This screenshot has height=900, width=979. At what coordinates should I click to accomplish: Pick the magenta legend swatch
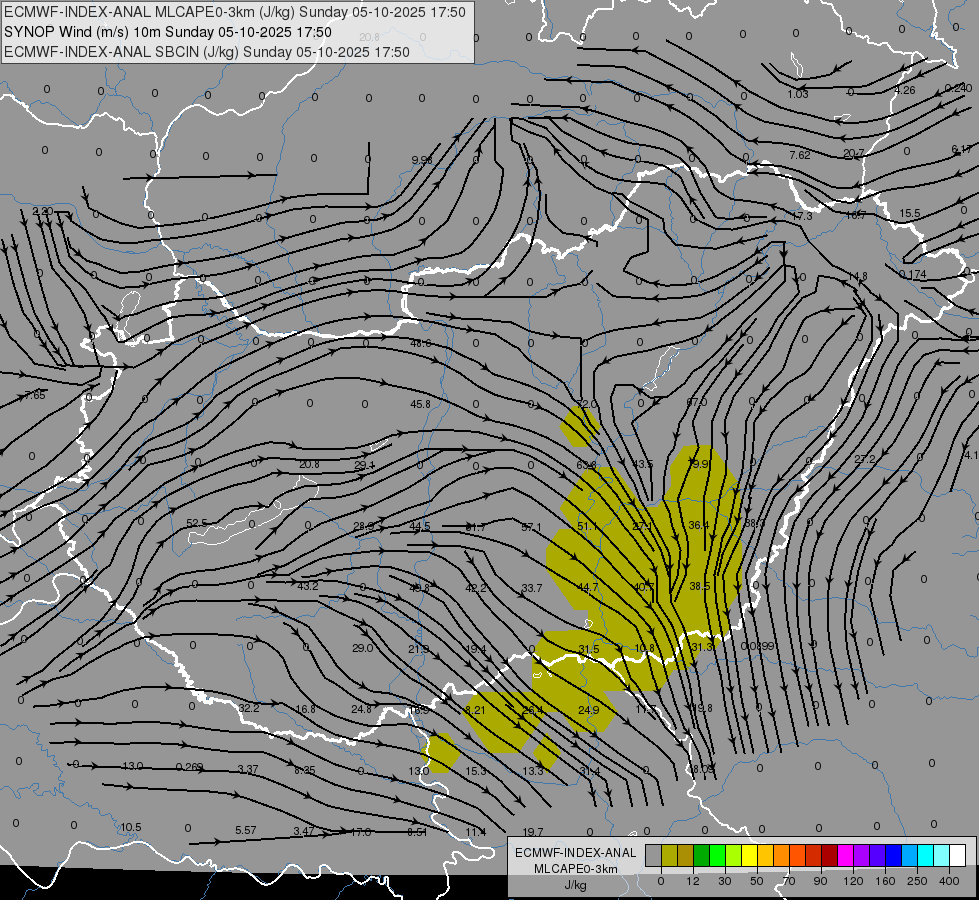click(846, 855)
